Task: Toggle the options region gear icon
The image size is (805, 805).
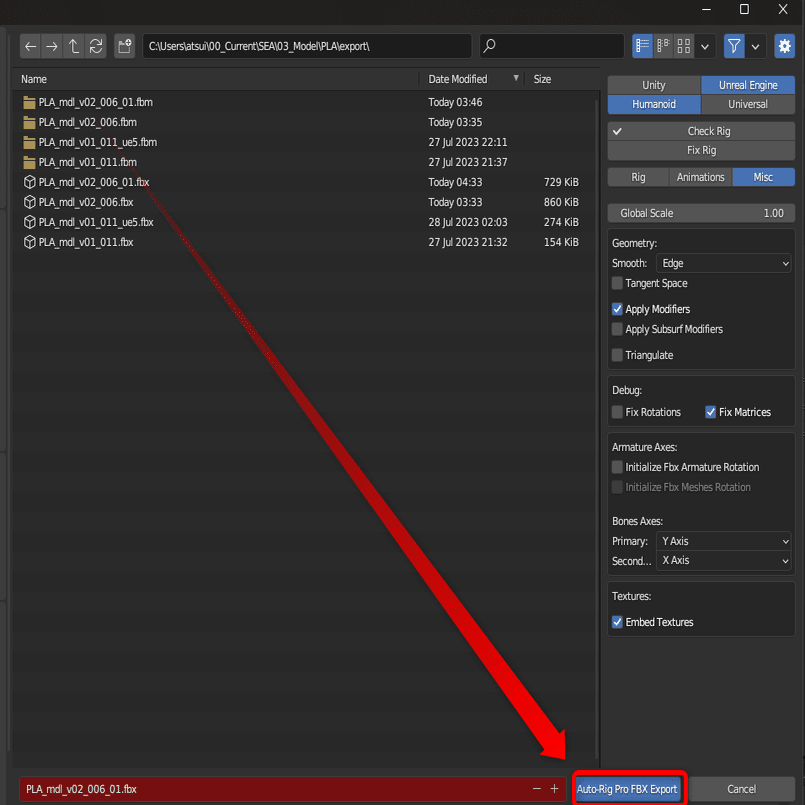Action: pyautogui.click(x=784, y=47)
